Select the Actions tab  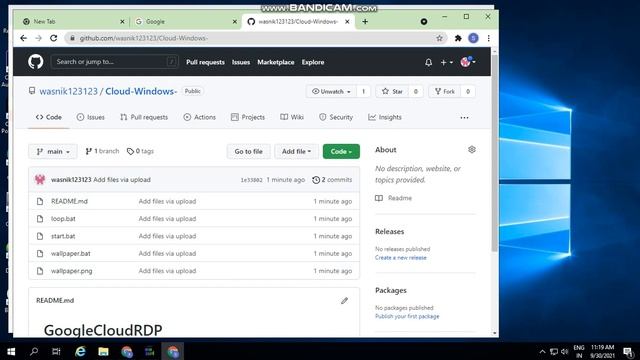pyautogui.click(x=200, y=117)
